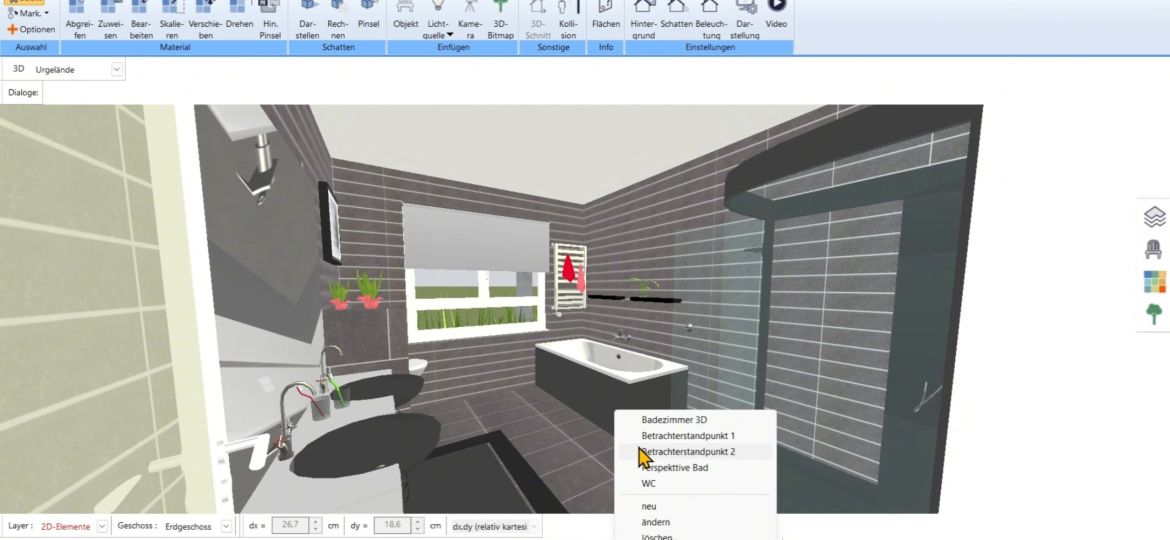The image size is (1170, 540).
Task: Open the color palette materials icon
Action: tap(1154, 281)
